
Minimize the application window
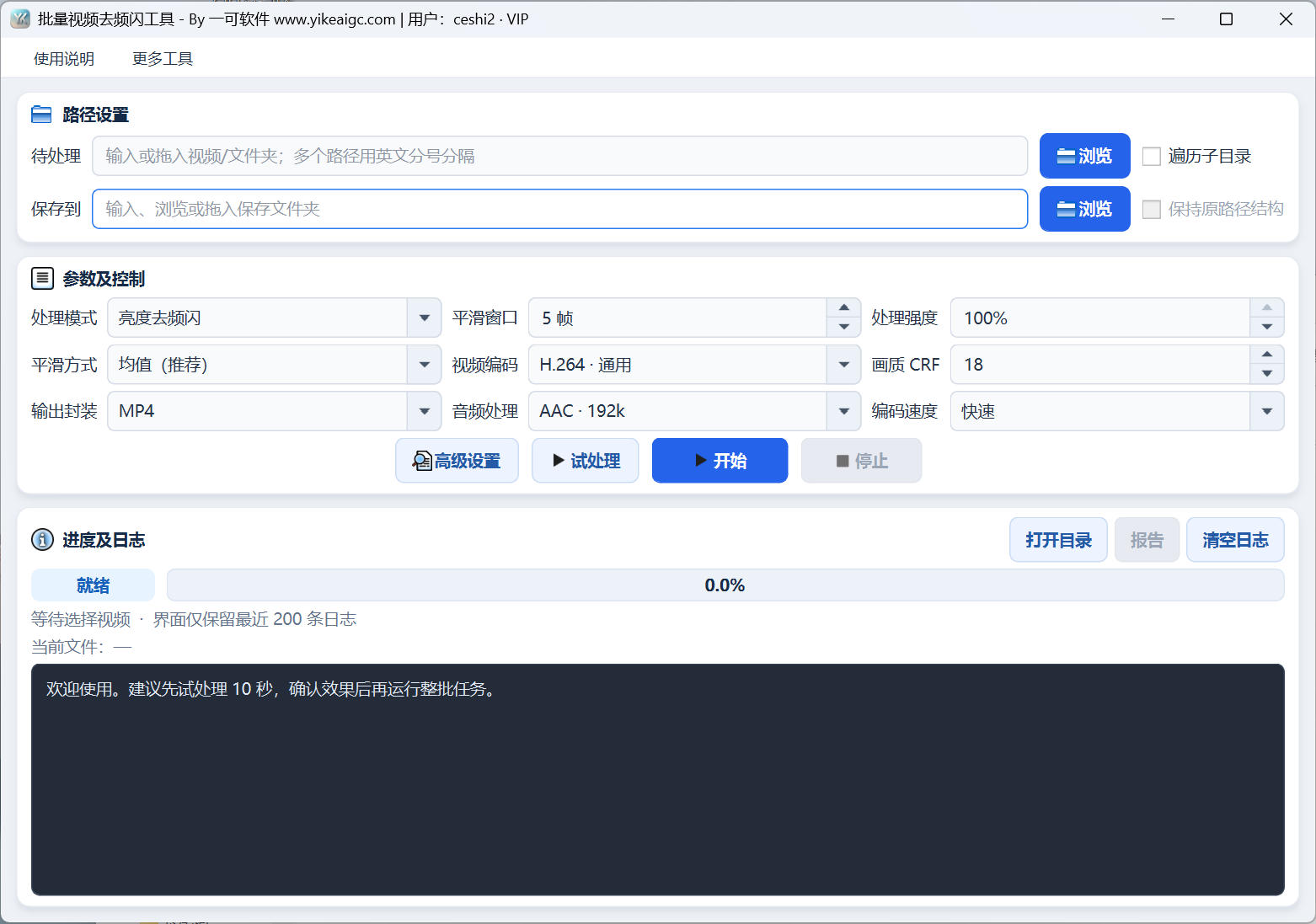(1168, 19)
